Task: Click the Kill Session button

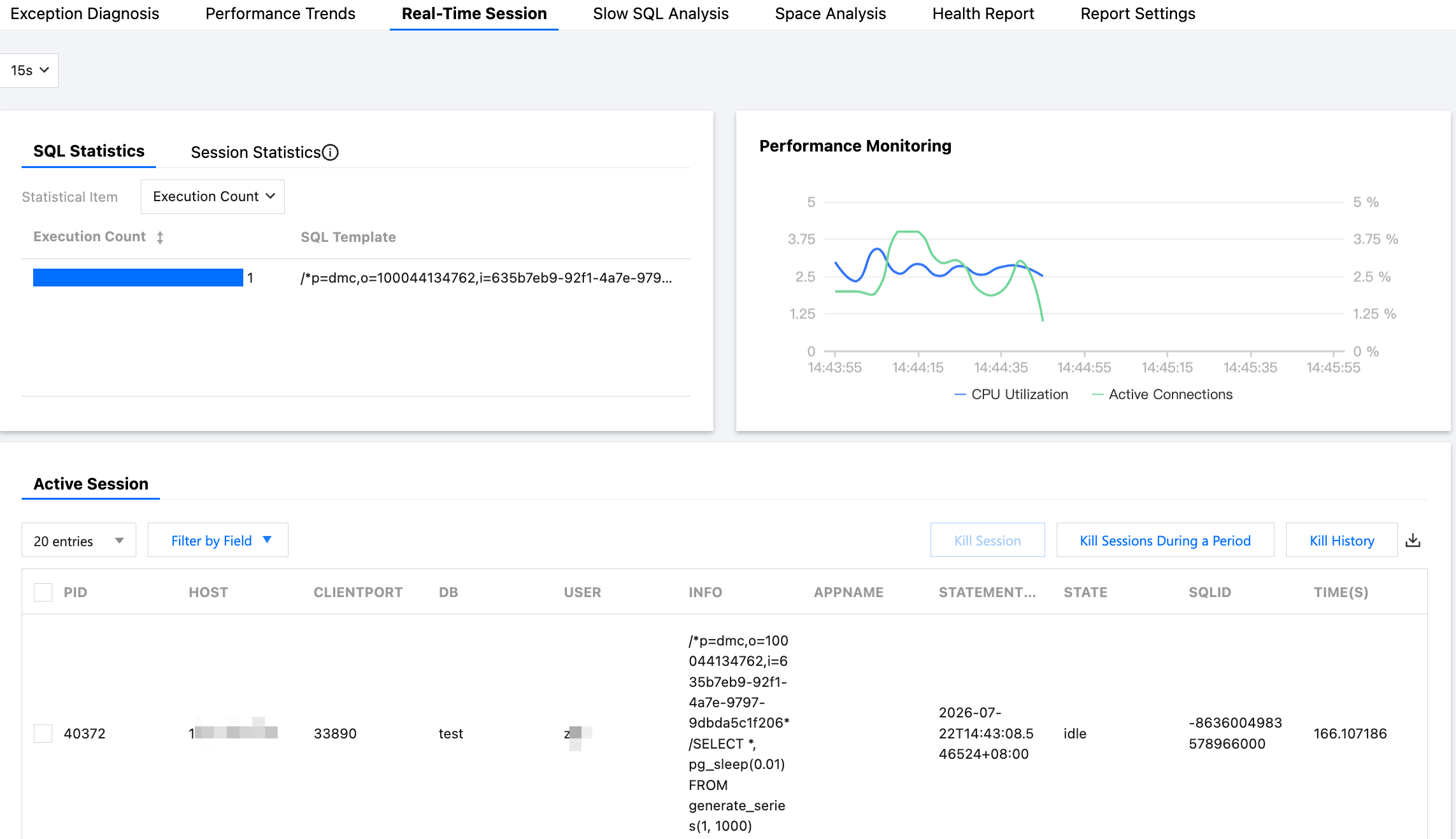Action: point(987,540)
